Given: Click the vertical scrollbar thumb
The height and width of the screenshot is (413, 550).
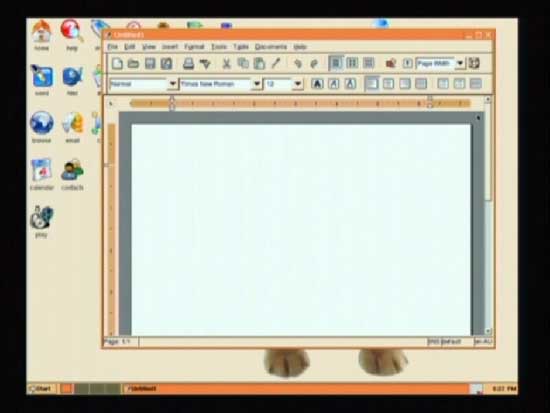Looking at the screenshot, I should click(488, 152).
